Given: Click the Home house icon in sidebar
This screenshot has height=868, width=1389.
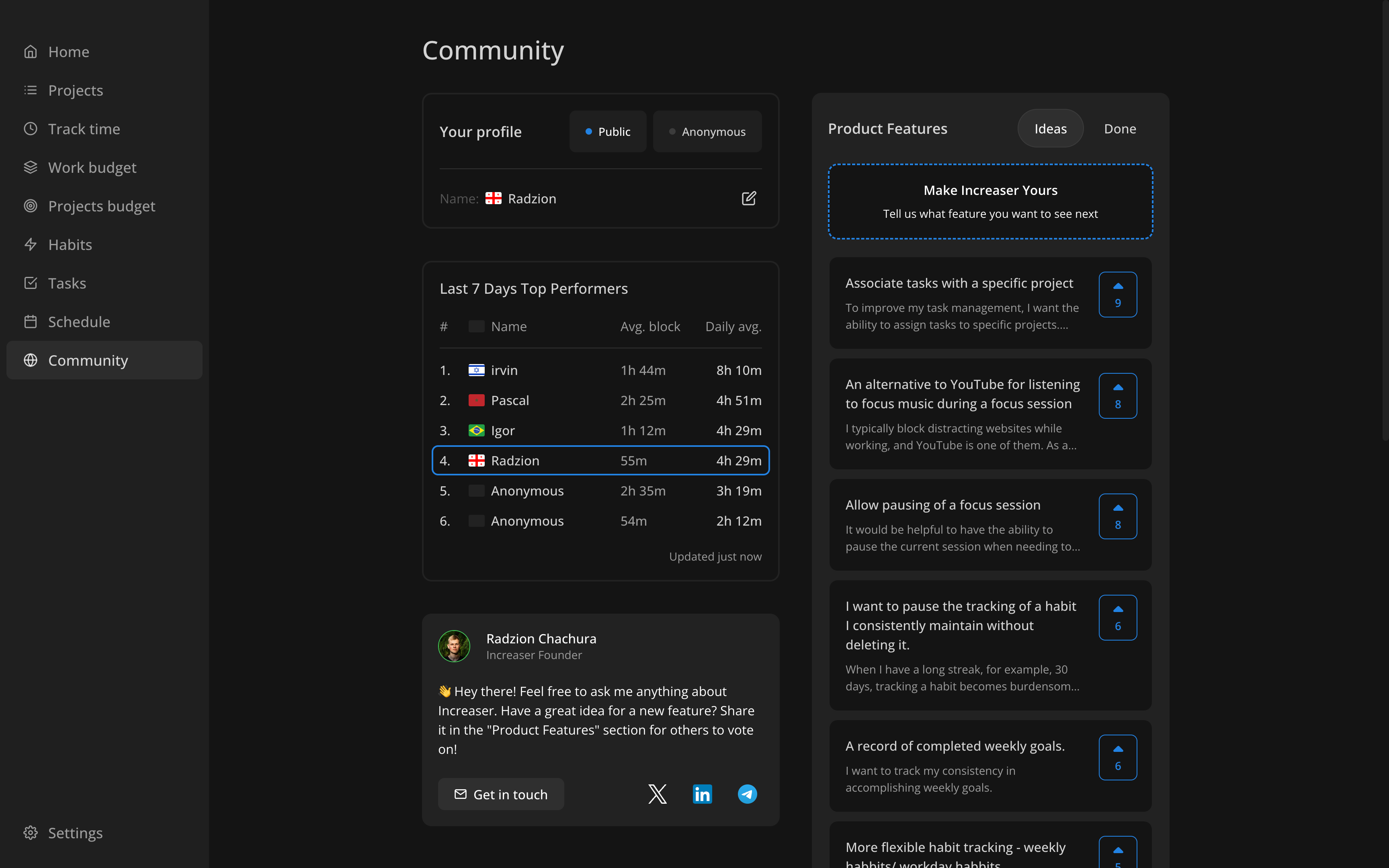Looking at the screenshot, I should [31, 52].
